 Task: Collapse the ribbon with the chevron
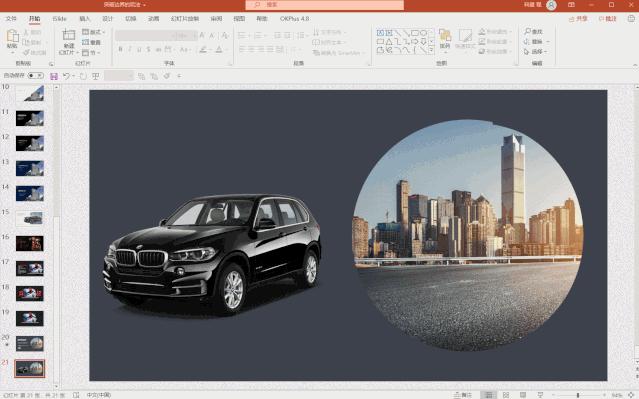pyautogui.click(x=635, y=65)
